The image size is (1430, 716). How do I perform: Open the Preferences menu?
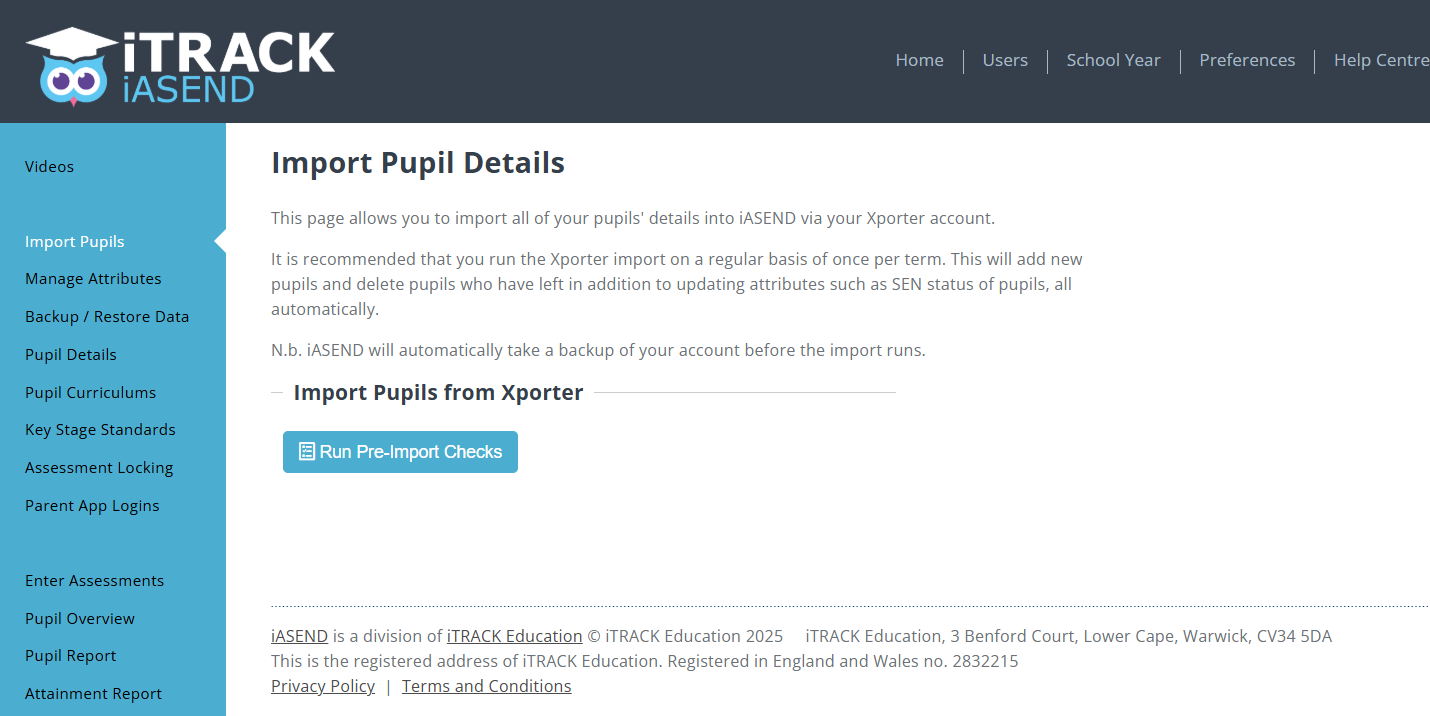[x=1247, y=60]
